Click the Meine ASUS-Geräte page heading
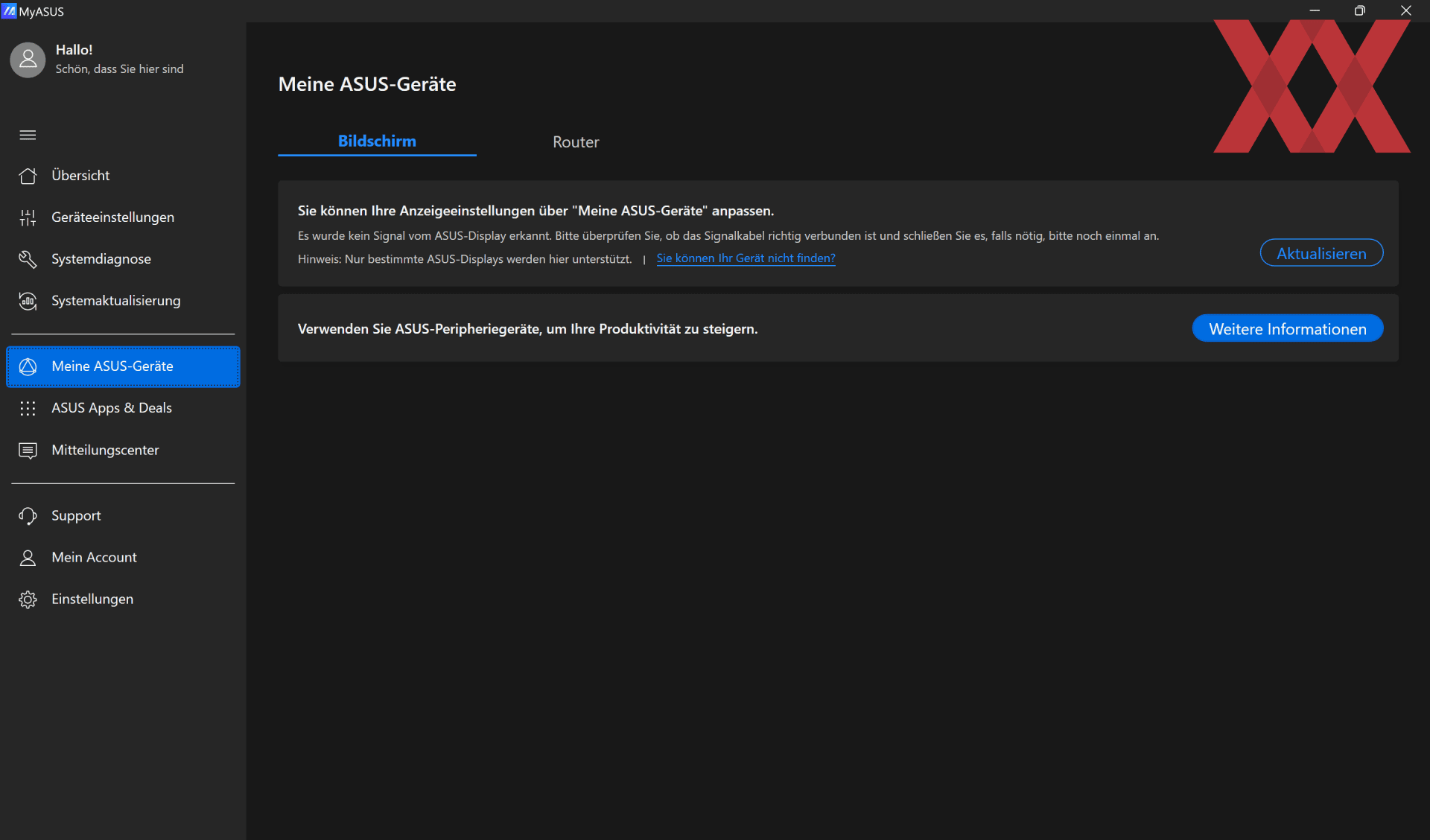The width and height of the screenshot is (1430, 840). click(367, 84)
